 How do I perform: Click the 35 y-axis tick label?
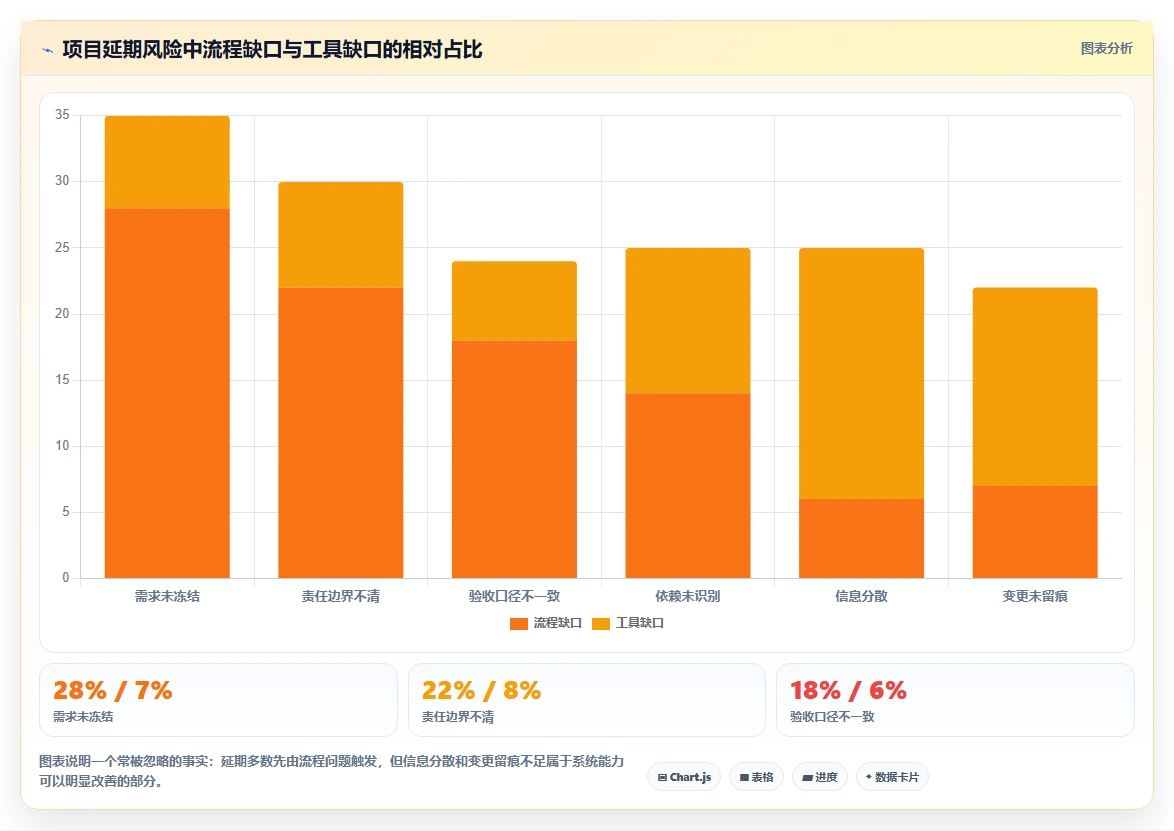[62, 115]
